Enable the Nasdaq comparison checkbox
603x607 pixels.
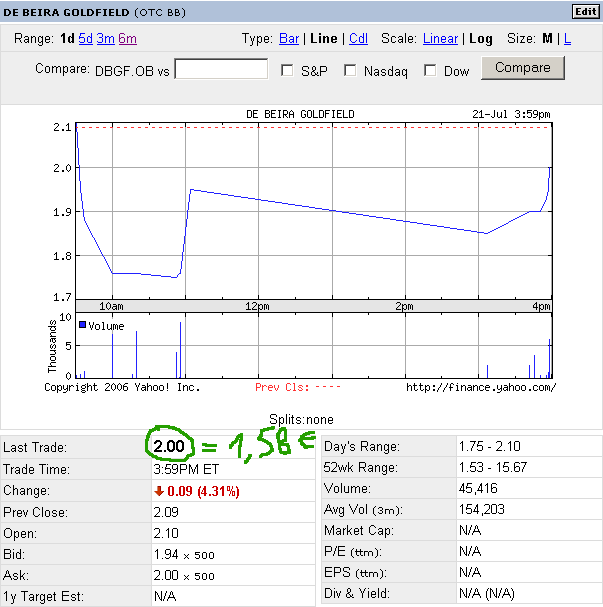(350, 70)
